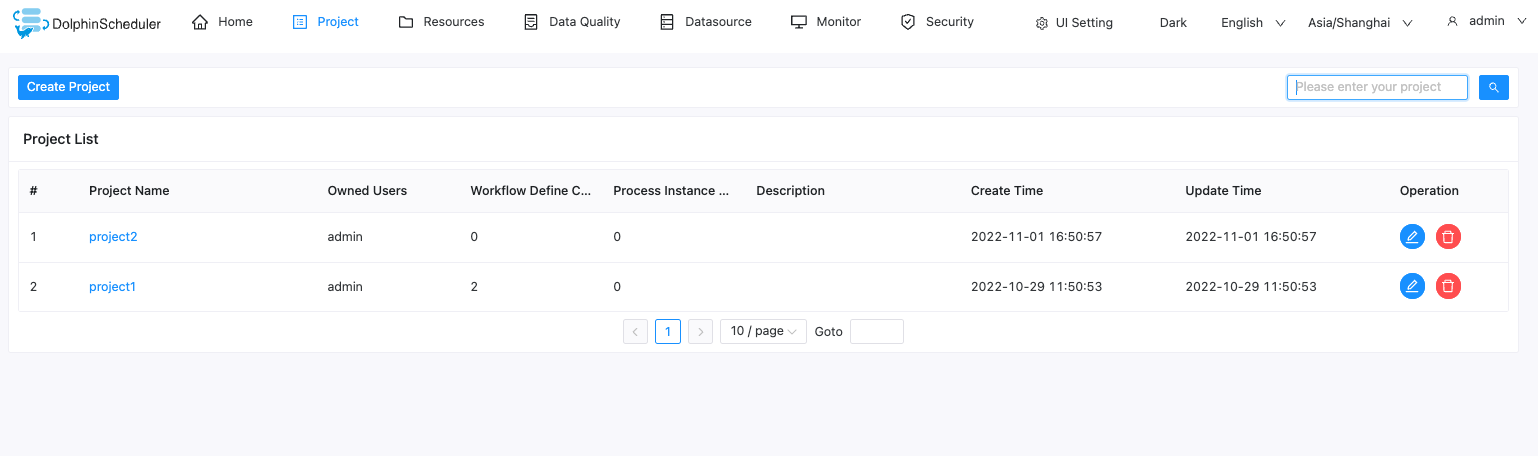Screen dimensions: 1538x456
Task: Click project2 update time value
Action: point(1251,237)
